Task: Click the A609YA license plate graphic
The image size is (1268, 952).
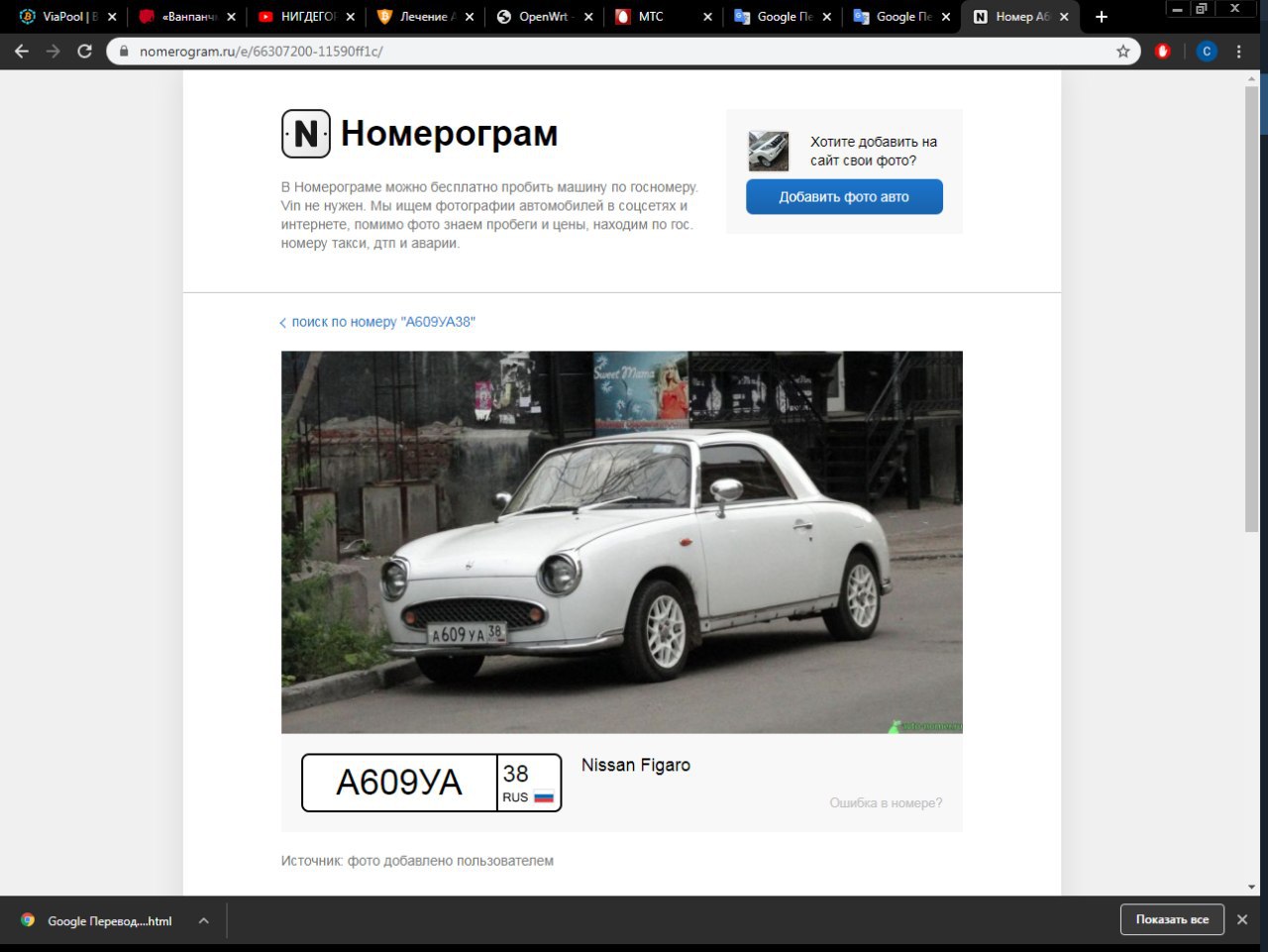Action: [x=431, y=783]
